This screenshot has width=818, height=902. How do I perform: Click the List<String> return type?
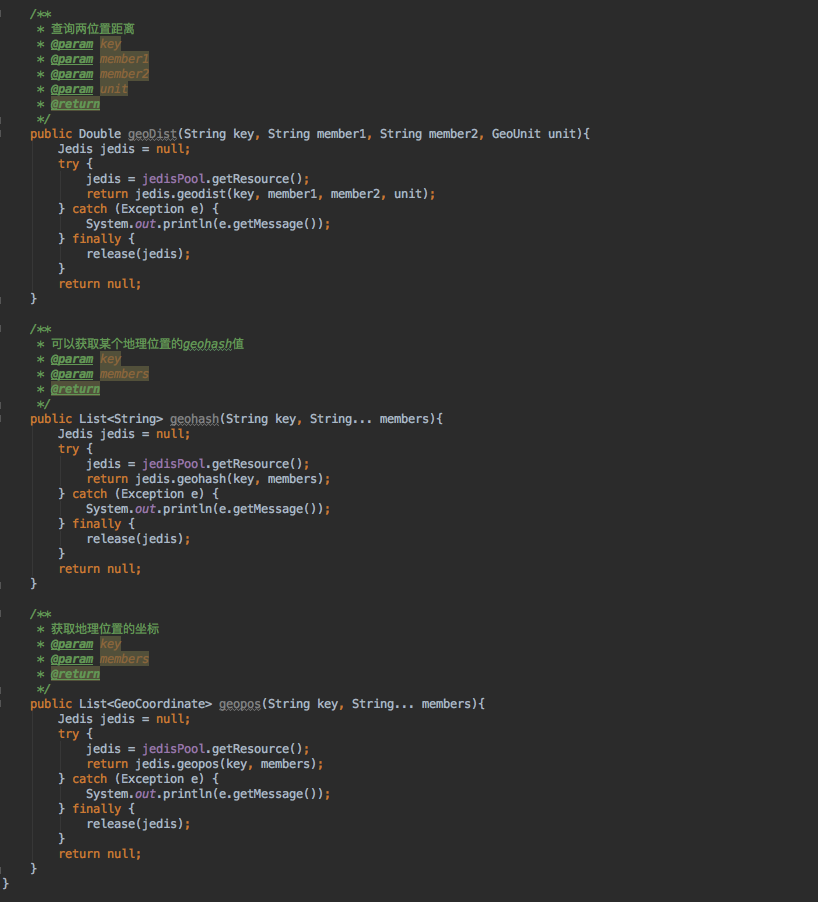[121, 419]
